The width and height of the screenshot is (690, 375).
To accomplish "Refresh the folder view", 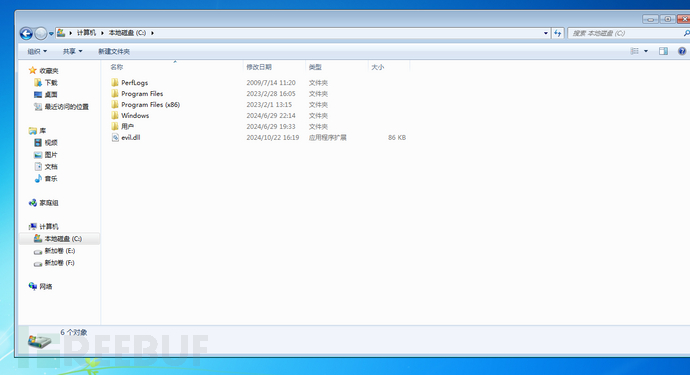I will click(x=558, y=33).
